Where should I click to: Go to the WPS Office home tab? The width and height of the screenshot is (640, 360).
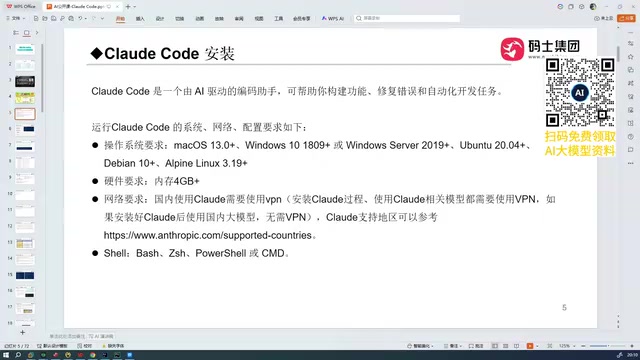[21, 7]
